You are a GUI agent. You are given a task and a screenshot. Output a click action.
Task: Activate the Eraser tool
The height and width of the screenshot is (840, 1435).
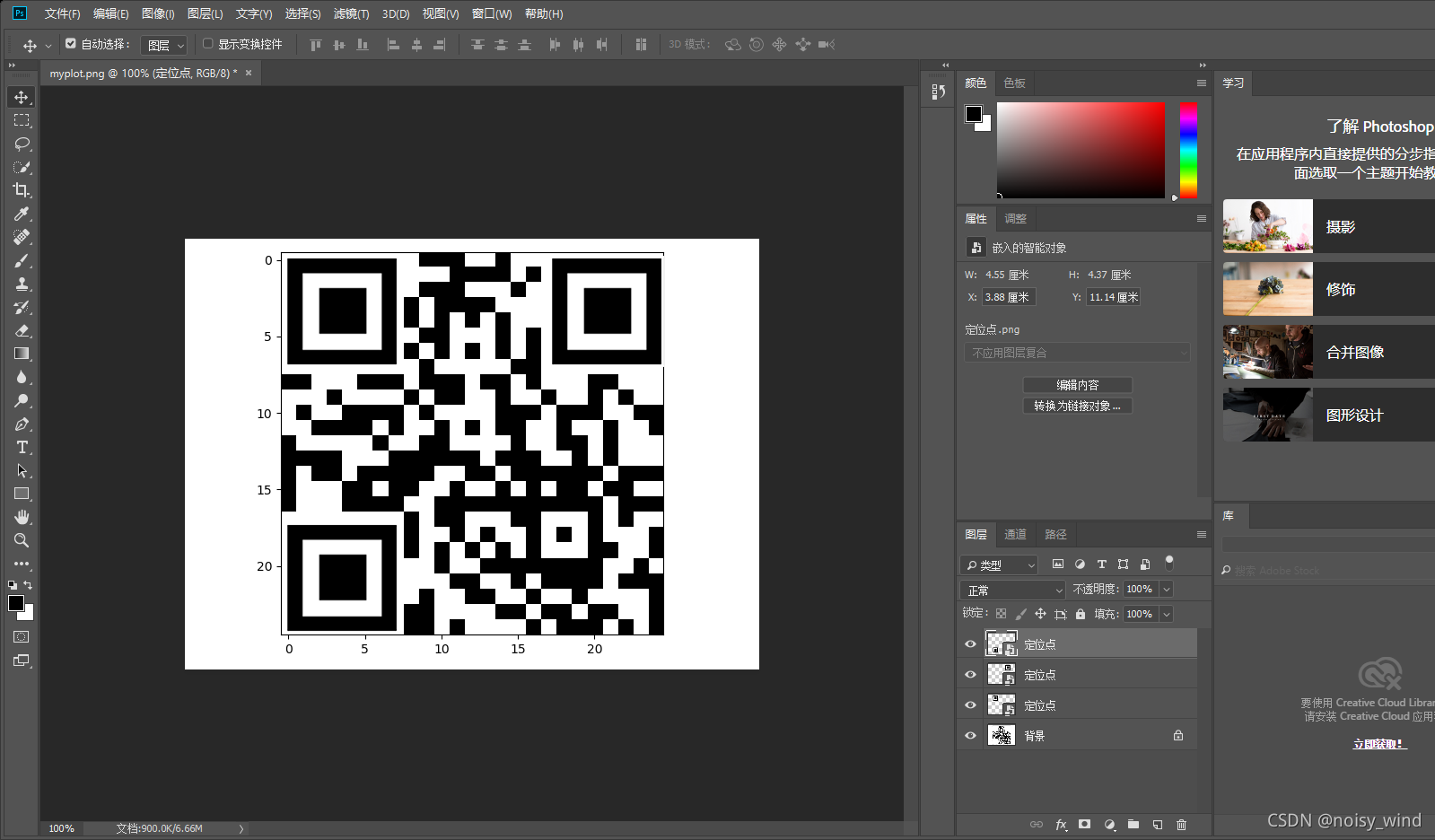[22, 330]
